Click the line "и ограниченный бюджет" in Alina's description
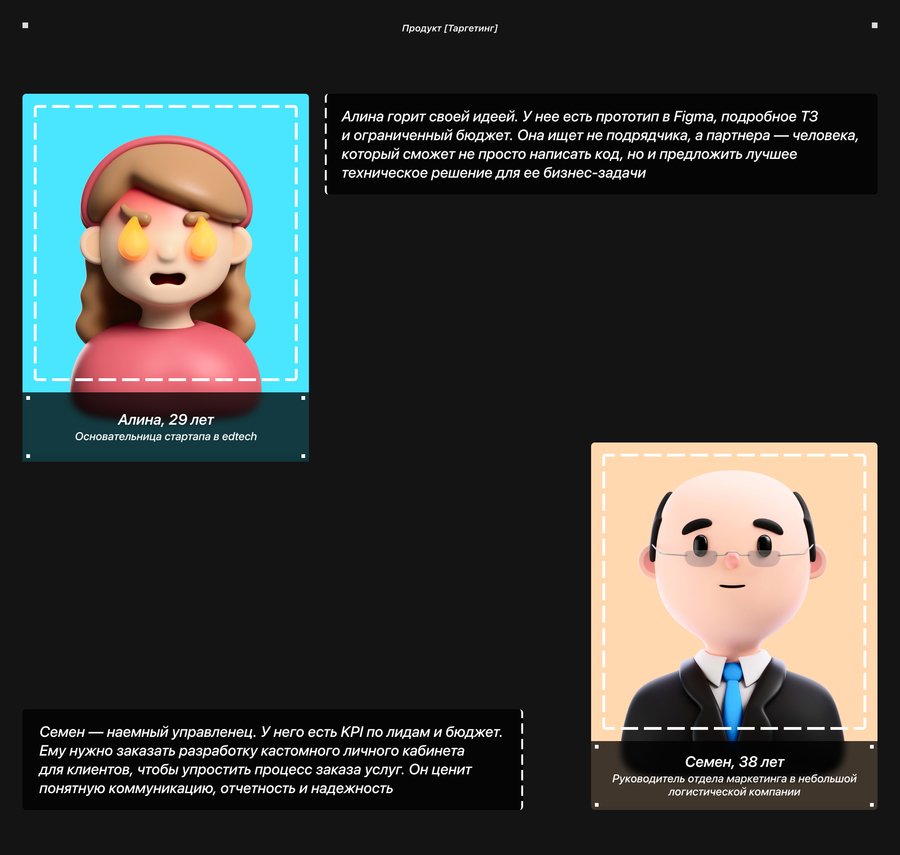 [427, 135]
